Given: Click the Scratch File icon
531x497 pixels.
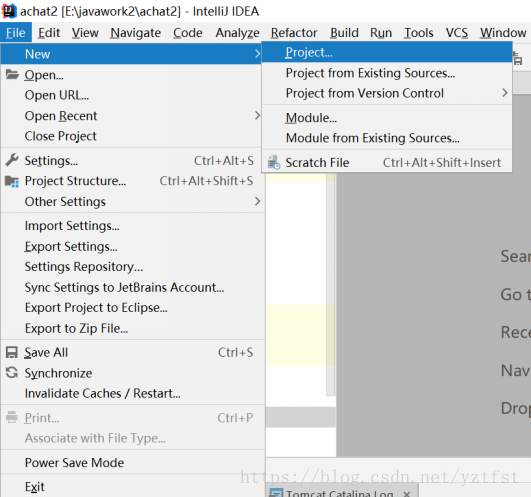Looking at the screenshot, I should [274, 163].
